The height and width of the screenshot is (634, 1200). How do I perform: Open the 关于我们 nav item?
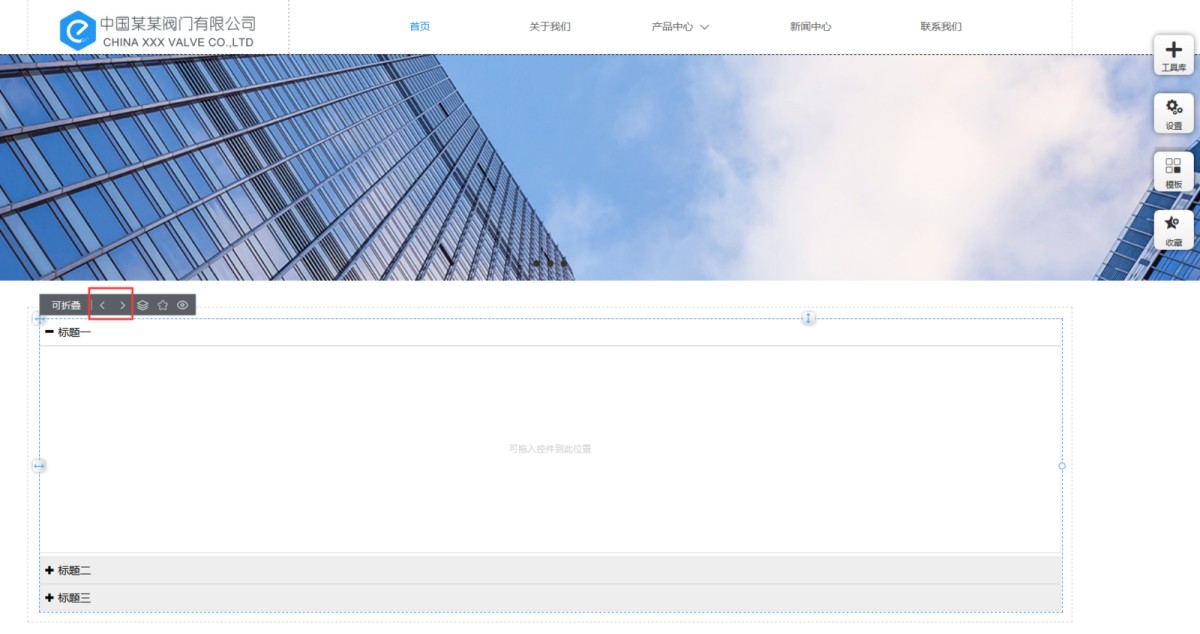tap(550, 27)
